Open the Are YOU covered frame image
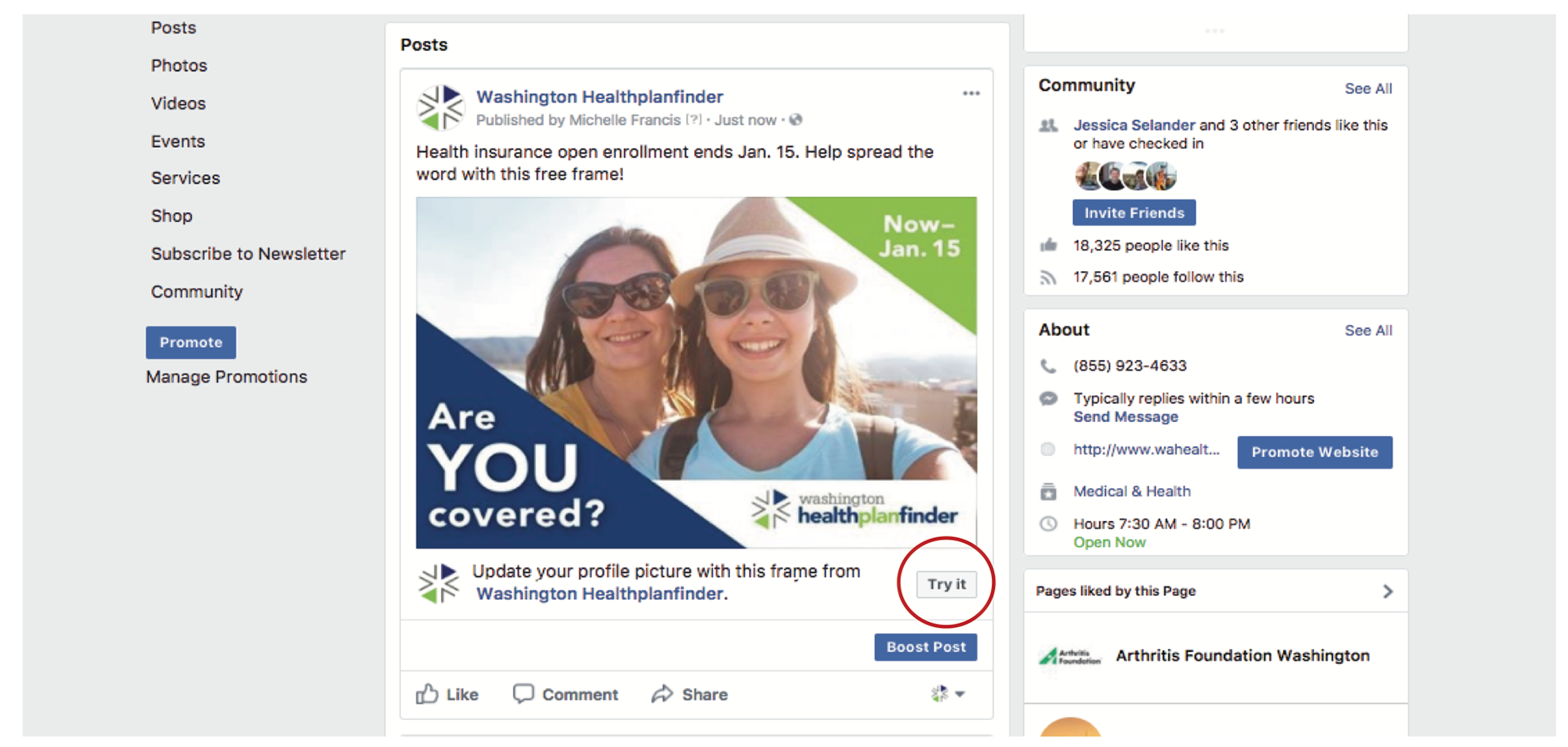Viewport: 1568px width, 747px height. point(696,372)
